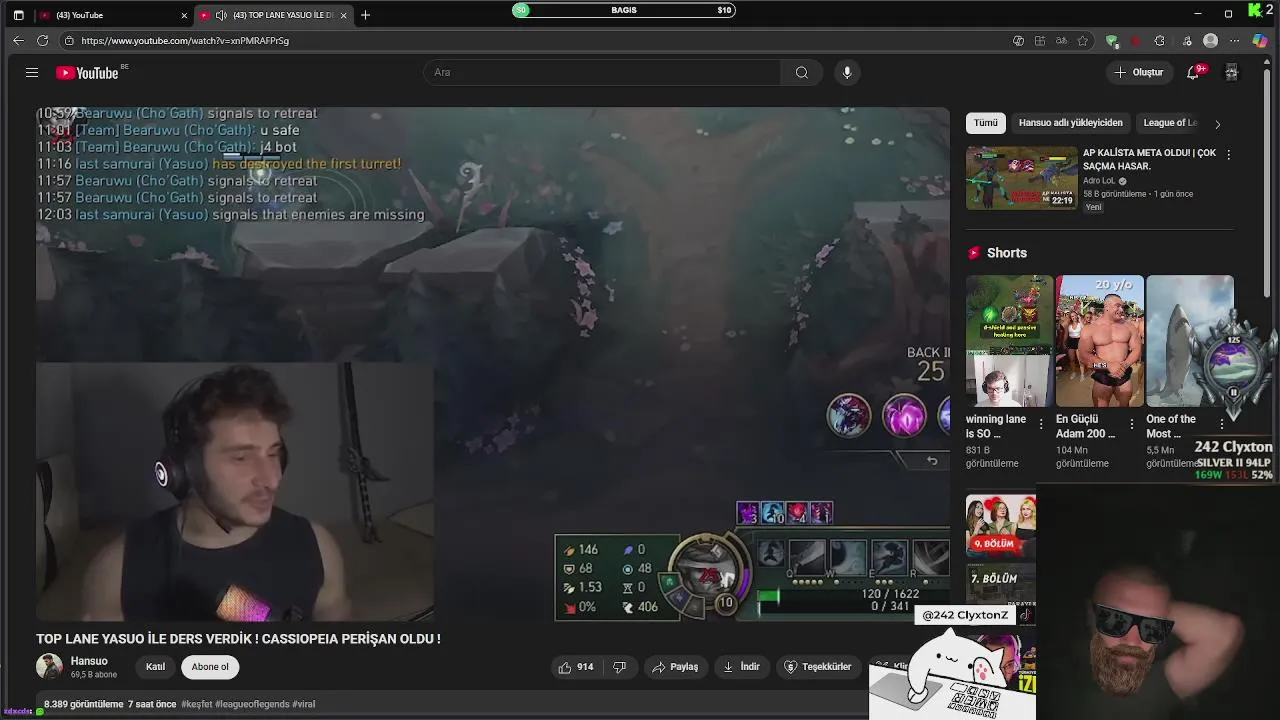Go back using the browser back arrow
Viewport: 1280px width, 720px height.
pyautogui.click(x=18, y=40)
